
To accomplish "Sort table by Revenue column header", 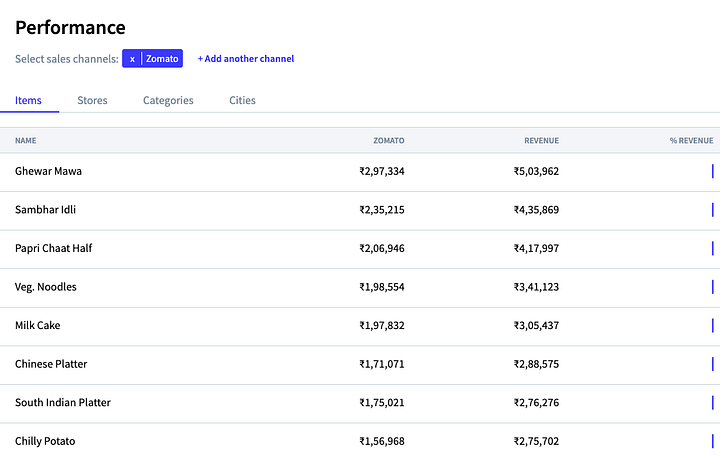I will click(x=541, y=141).
